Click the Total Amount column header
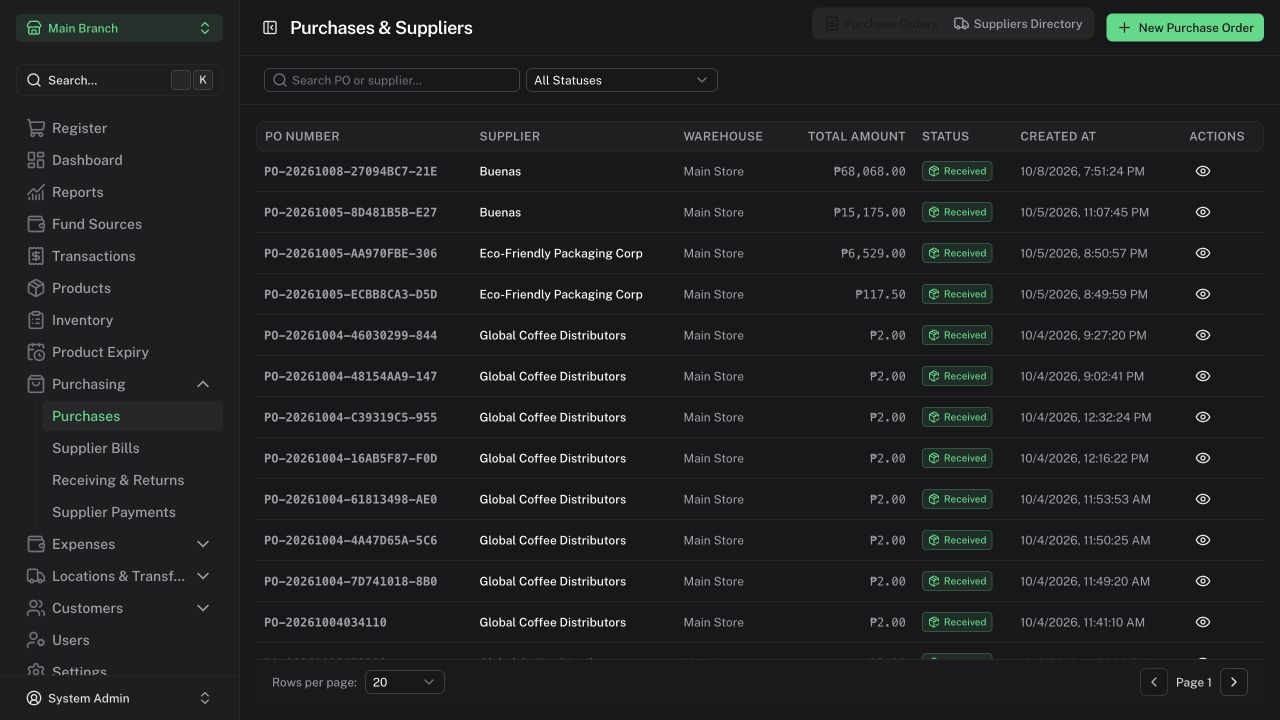This screenshot has width=1280, height=720. click(857, 136)
